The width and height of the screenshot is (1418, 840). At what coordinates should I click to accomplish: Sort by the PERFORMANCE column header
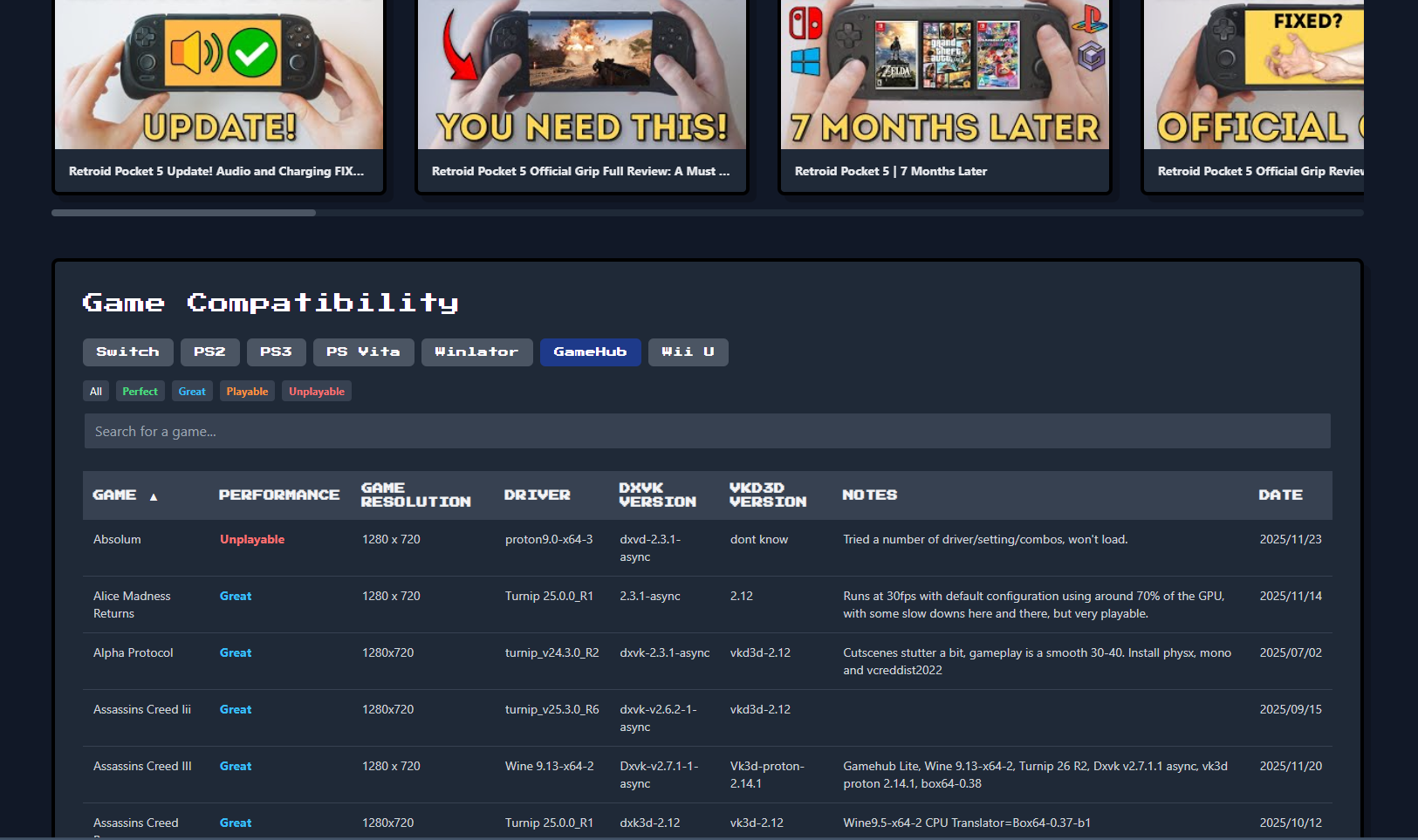[x=279, y=495]
